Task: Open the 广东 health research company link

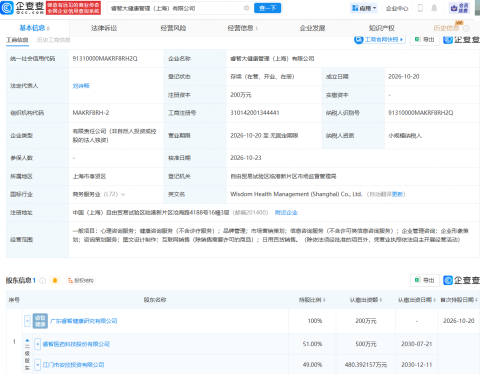Action: pyautogui.click(x=84, y=321)
